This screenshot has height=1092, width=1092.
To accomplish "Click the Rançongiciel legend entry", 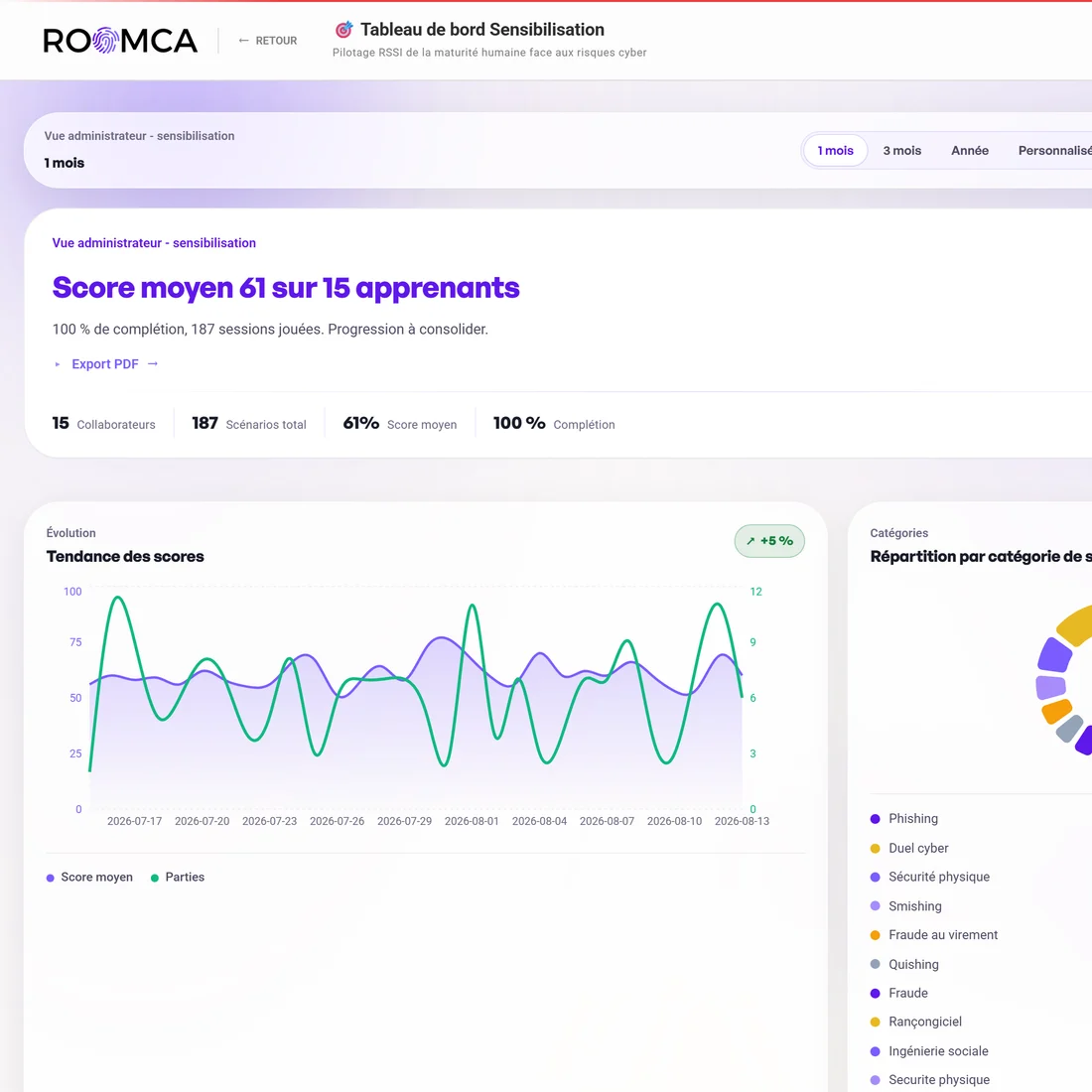I will point(916,1022).
